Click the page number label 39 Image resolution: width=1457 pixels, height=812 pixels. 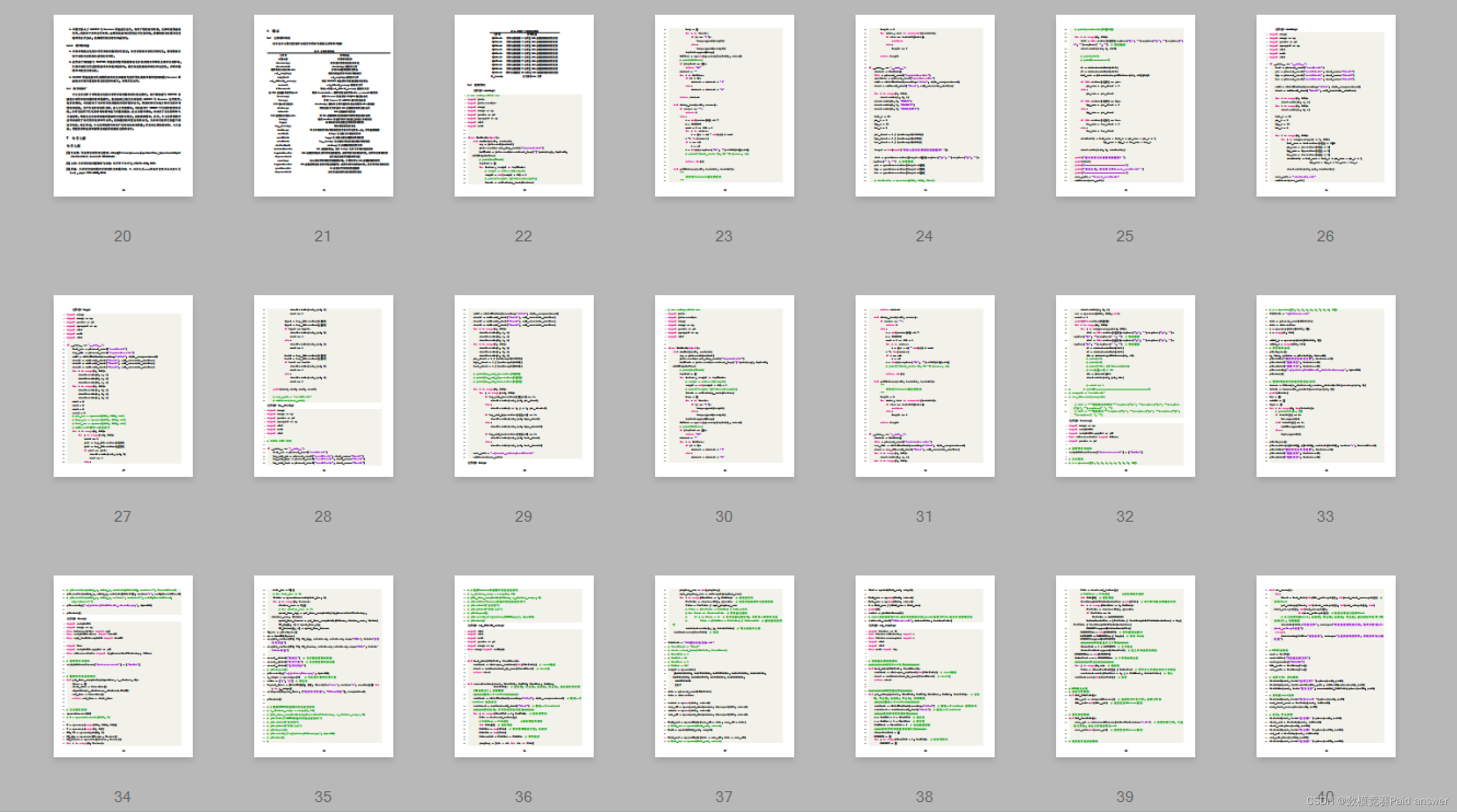coord(1125,796)
